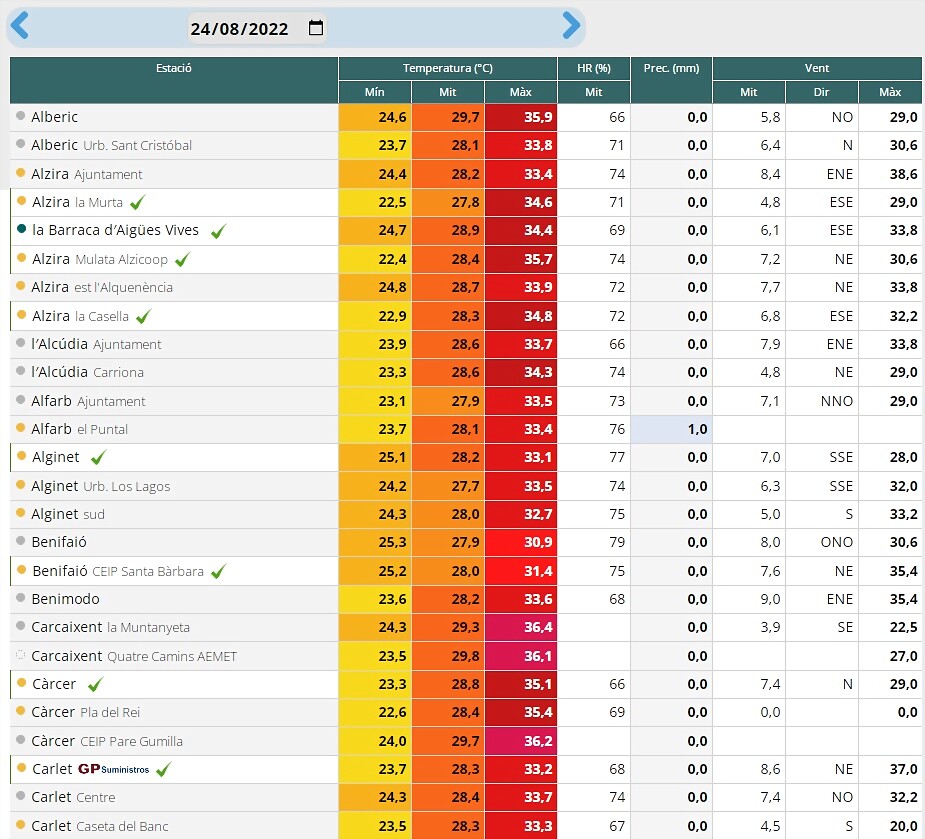Open the Càrcer CEIP Pare Gumilla station
The height and width of the screenshot is (839, 925).
tap(107, 741)
